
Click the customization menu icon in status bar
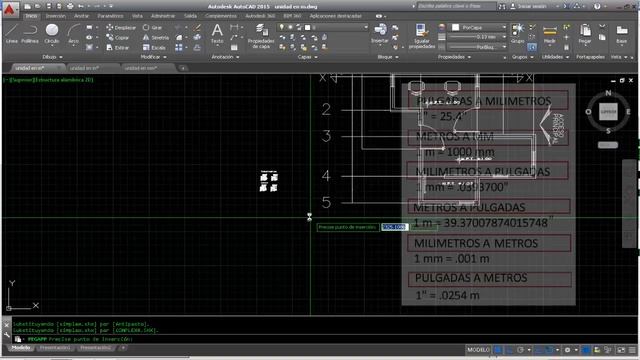632,350
